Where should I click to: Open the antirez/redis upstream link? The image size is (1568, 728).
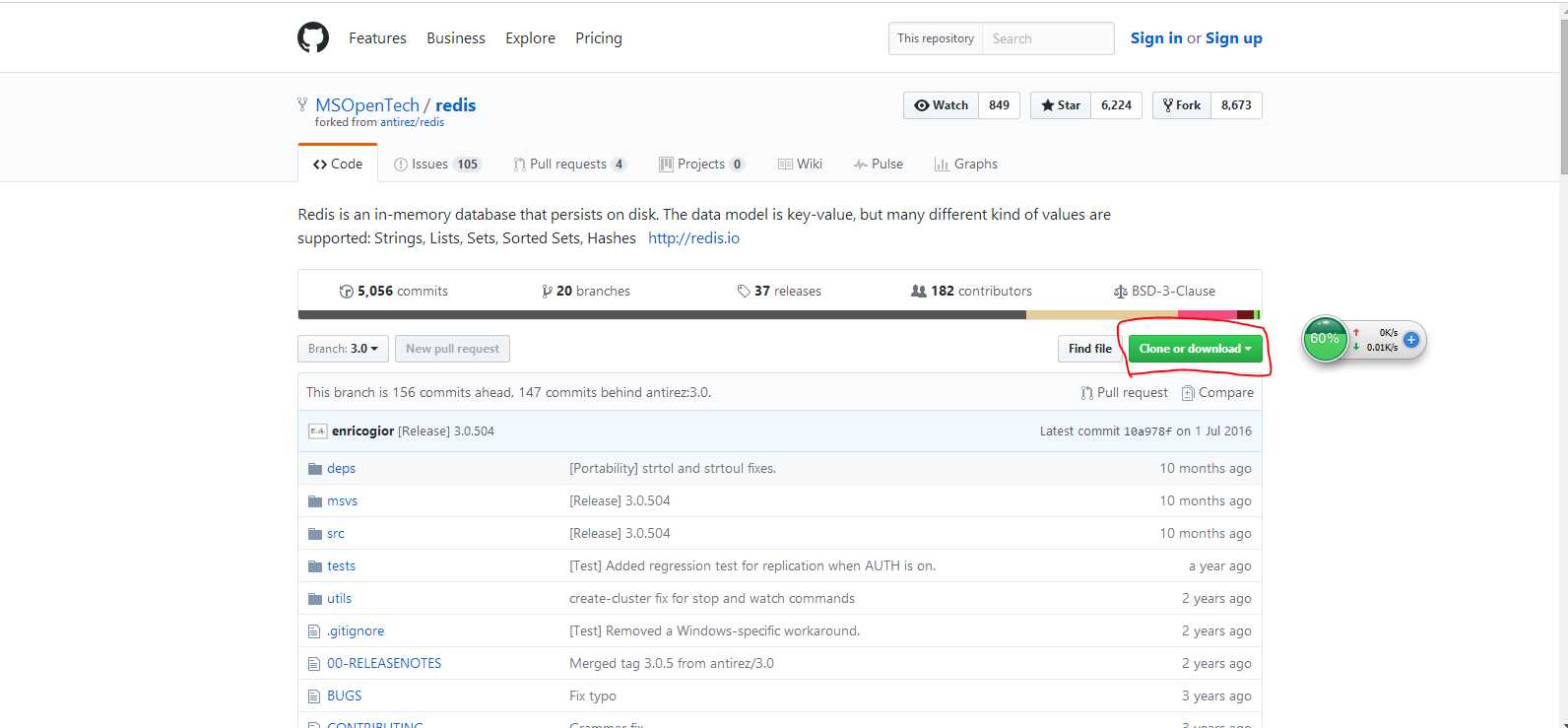click(x=412, y=122)
